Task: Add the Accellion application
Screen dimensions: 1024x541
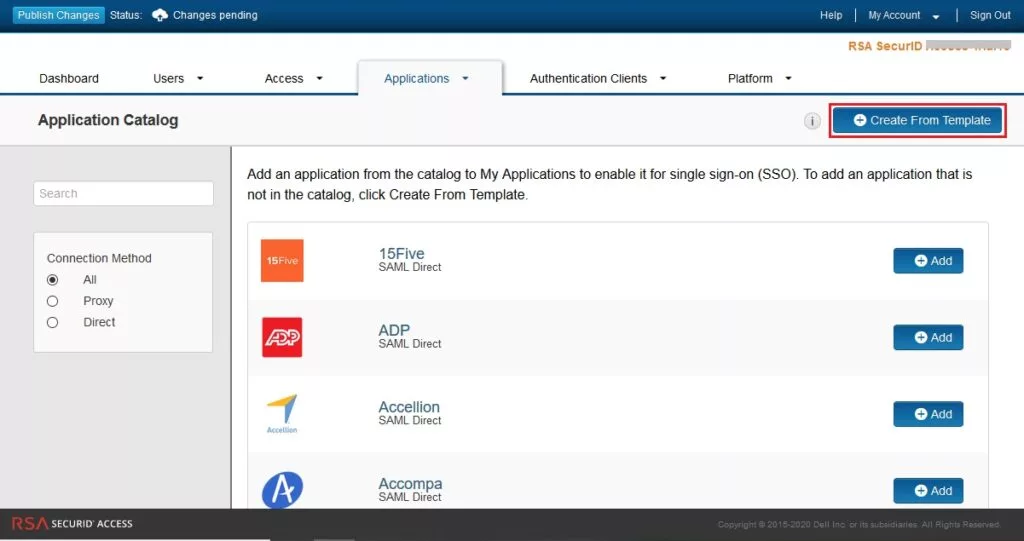Action: pos(928,414)
